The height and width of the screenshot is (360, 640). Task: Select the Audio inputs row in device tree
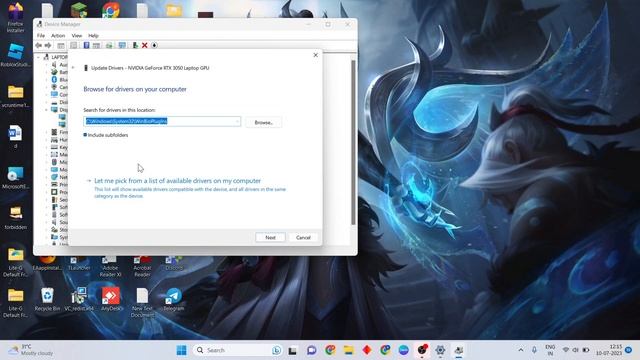click(x=60, y=65)
